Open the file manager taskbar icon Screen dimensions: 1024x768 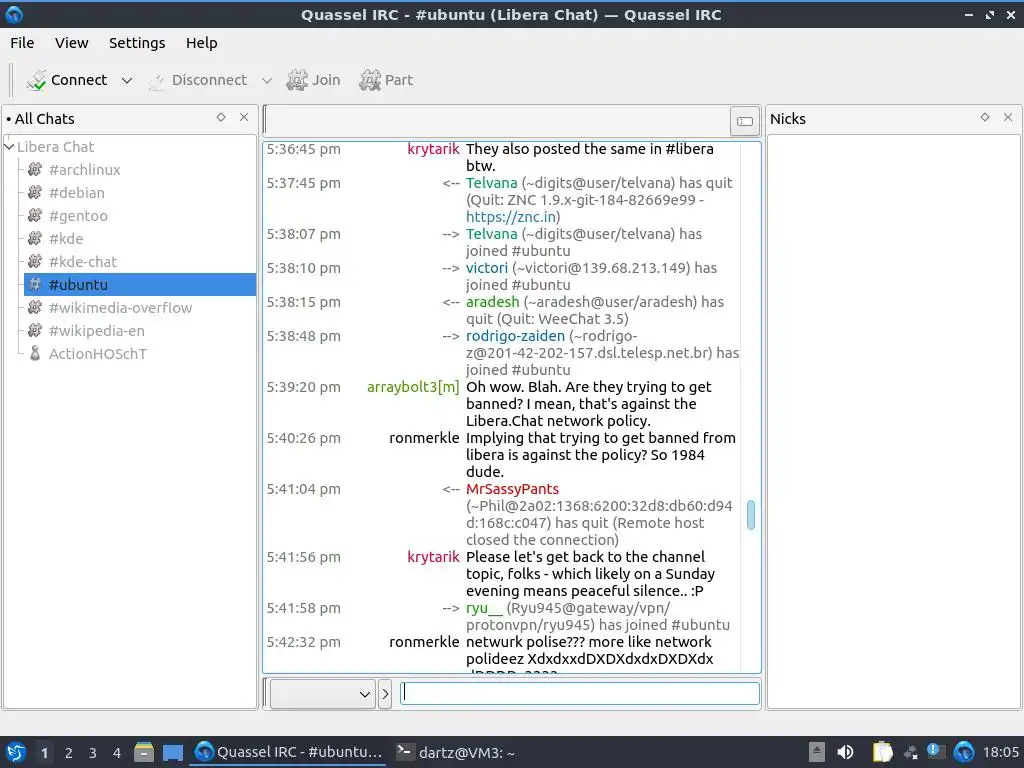tap(144, 752)
